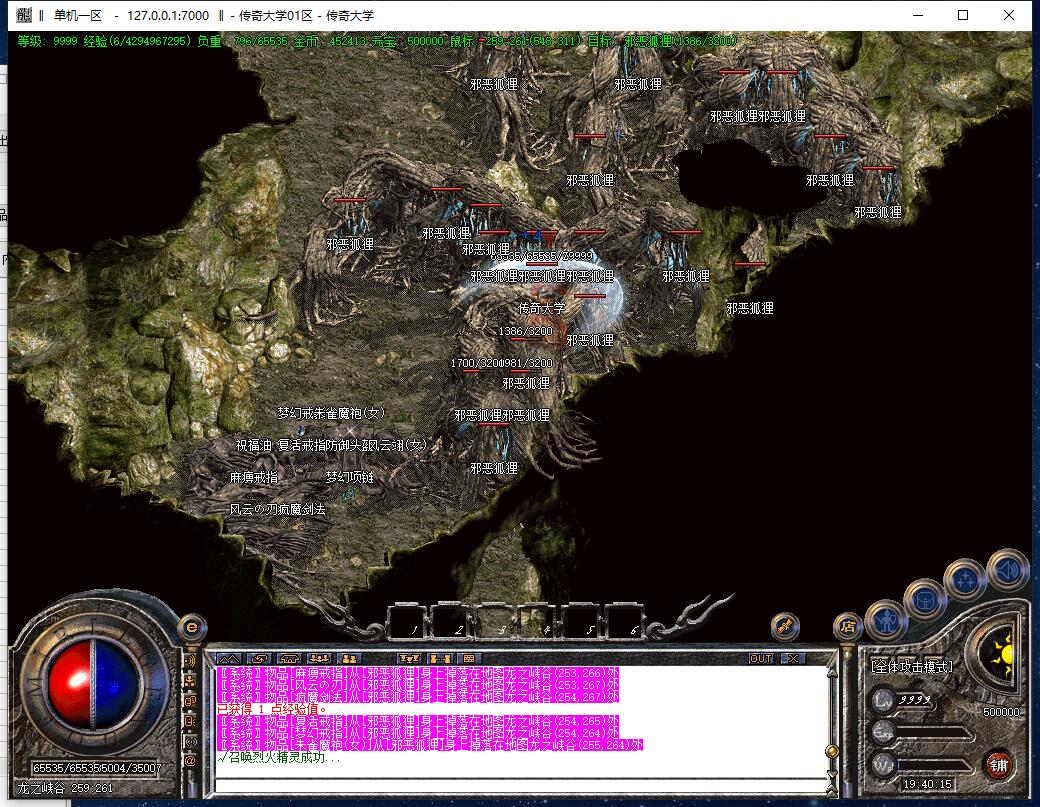Open the backpack inventory icon
The height and width of the screenshot is (807, 1040).
[924, 601]
